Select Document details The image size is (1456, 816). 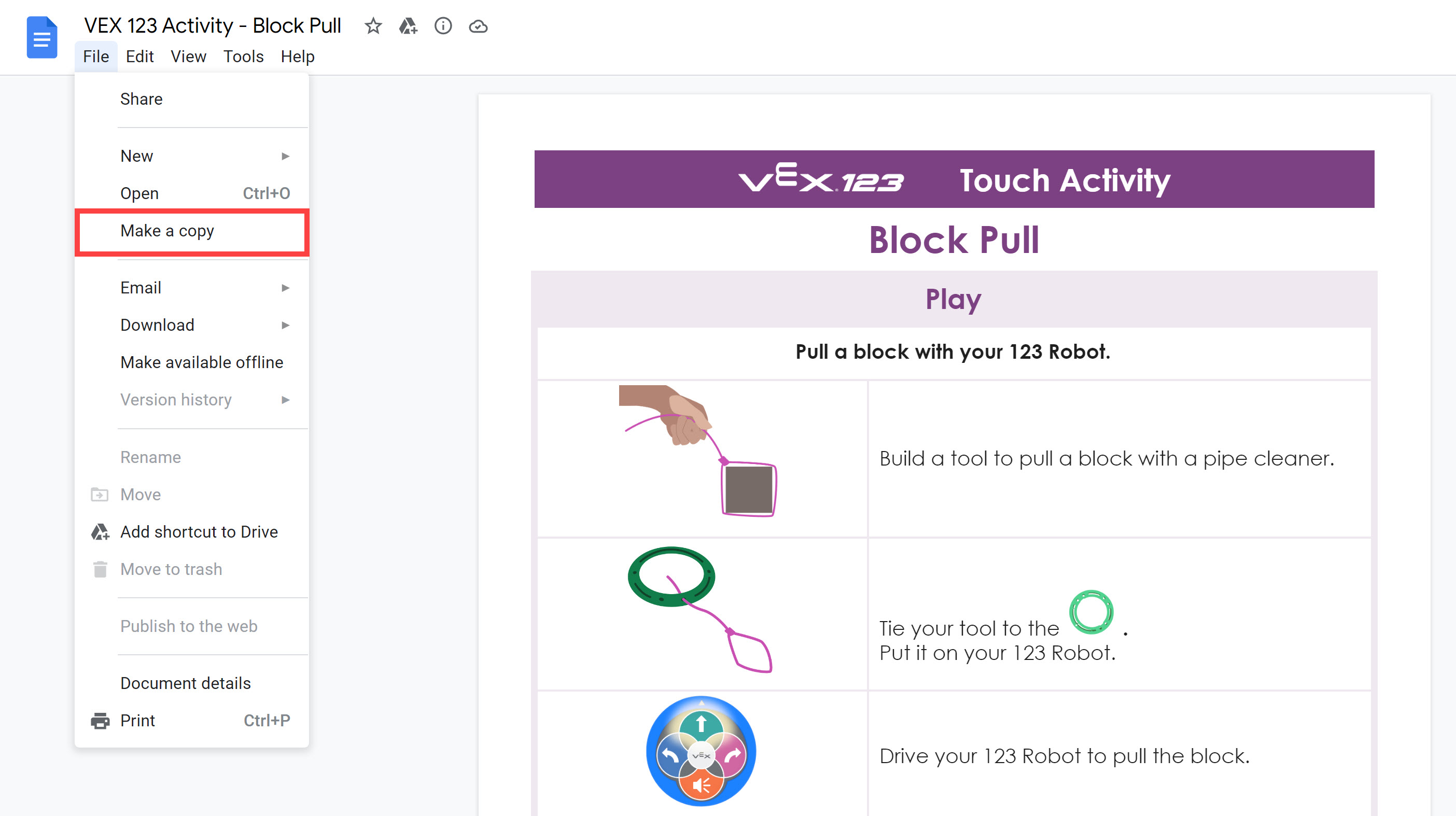coord(186,683)
